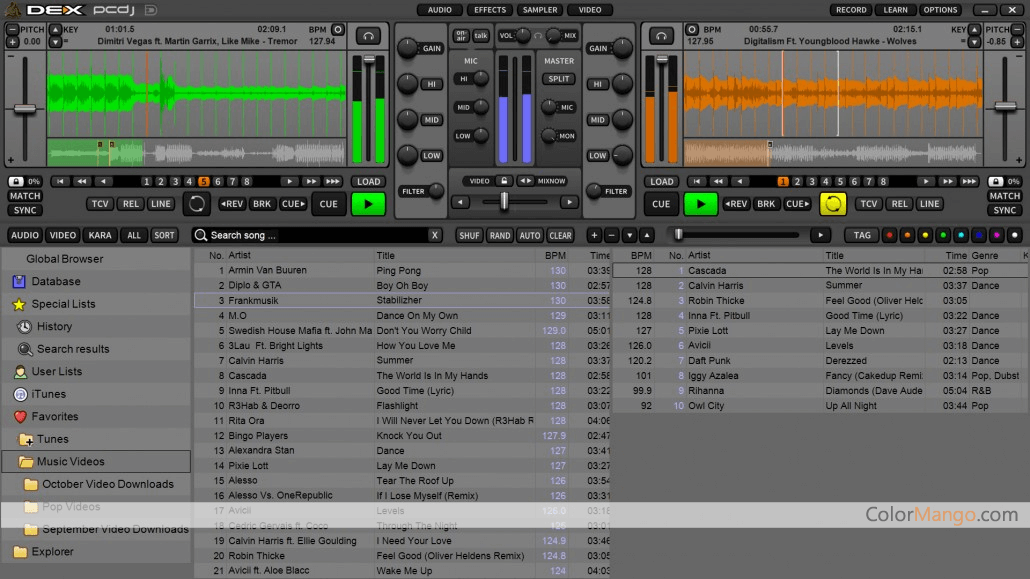Enable SHUF shuffle mode
This screenshot has width=1030, height=579.
pyautogui.click(x=469, y=235)
